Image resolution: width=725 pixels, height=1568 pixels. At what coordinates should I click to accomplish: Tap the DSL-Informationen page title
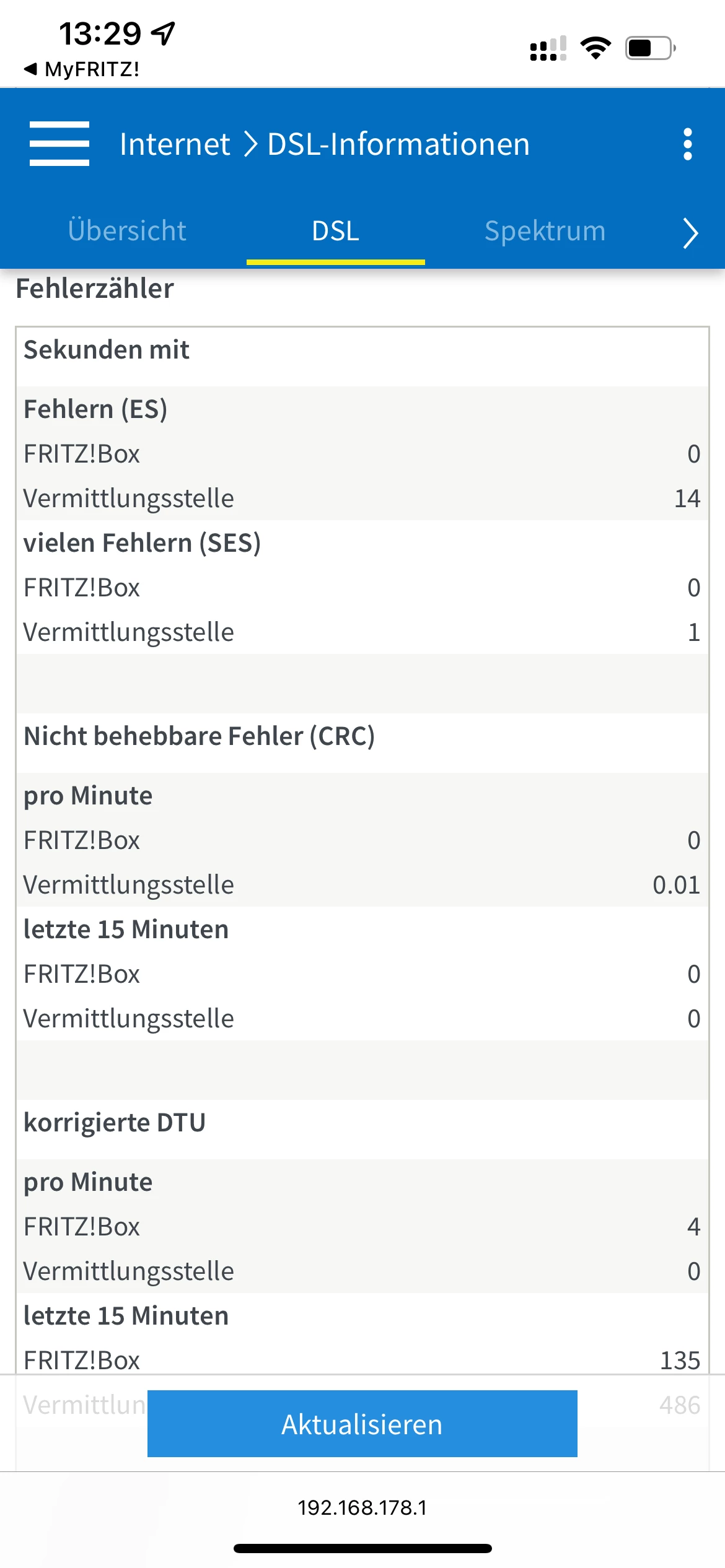pyautogui.click(x=398, y=144)
